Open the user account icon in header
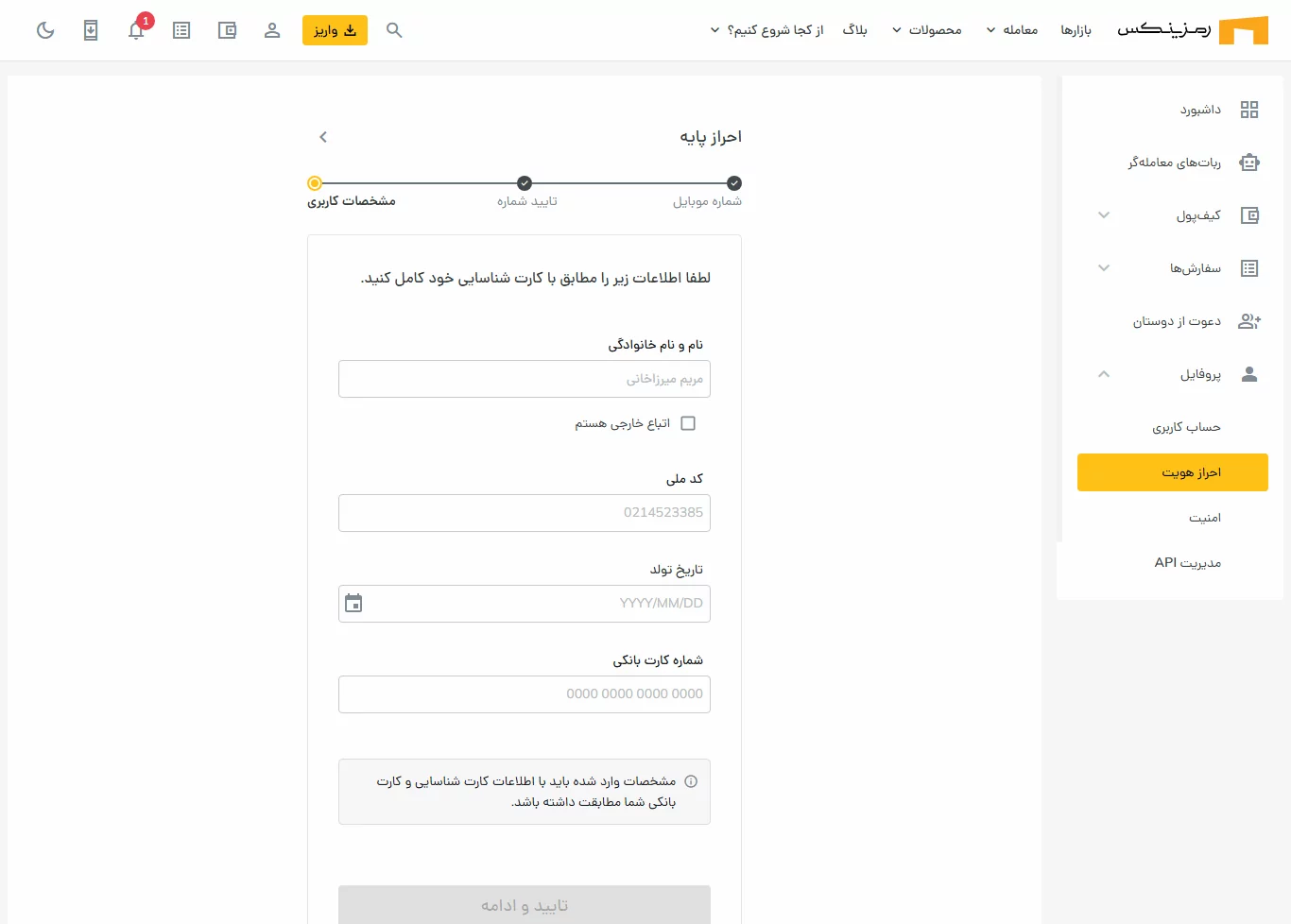This screenshot has width=1291, height=924. pyautogui.click(x=272, y=30)
